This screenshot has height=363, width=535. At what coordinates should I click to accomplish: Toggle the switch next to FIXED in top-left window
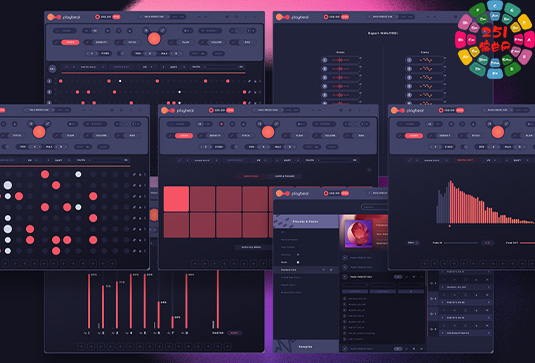point(121,54)
